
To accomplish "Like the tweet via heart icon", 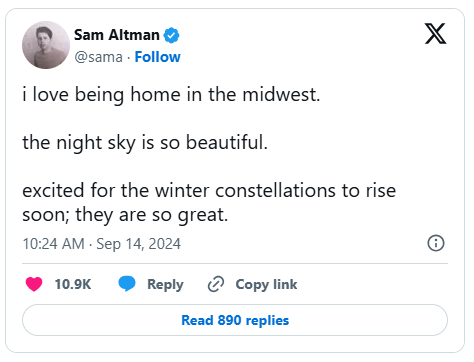I will (x=34, y=284).
